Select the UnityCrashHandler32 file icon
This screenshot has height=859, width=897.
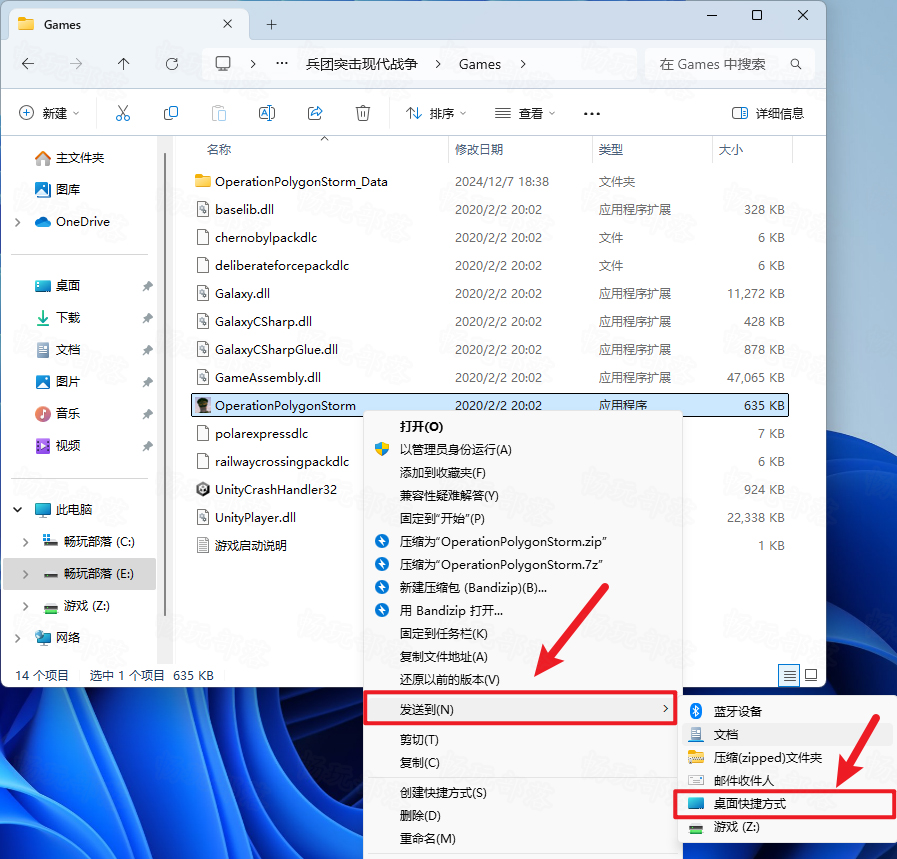(x=203, y=490)
